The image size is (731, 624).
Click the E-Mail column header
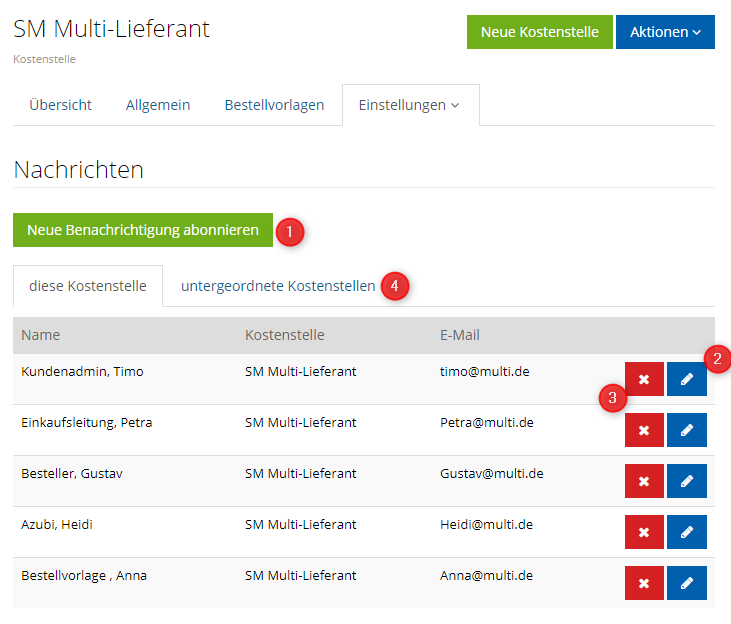(x=460, y=335)
